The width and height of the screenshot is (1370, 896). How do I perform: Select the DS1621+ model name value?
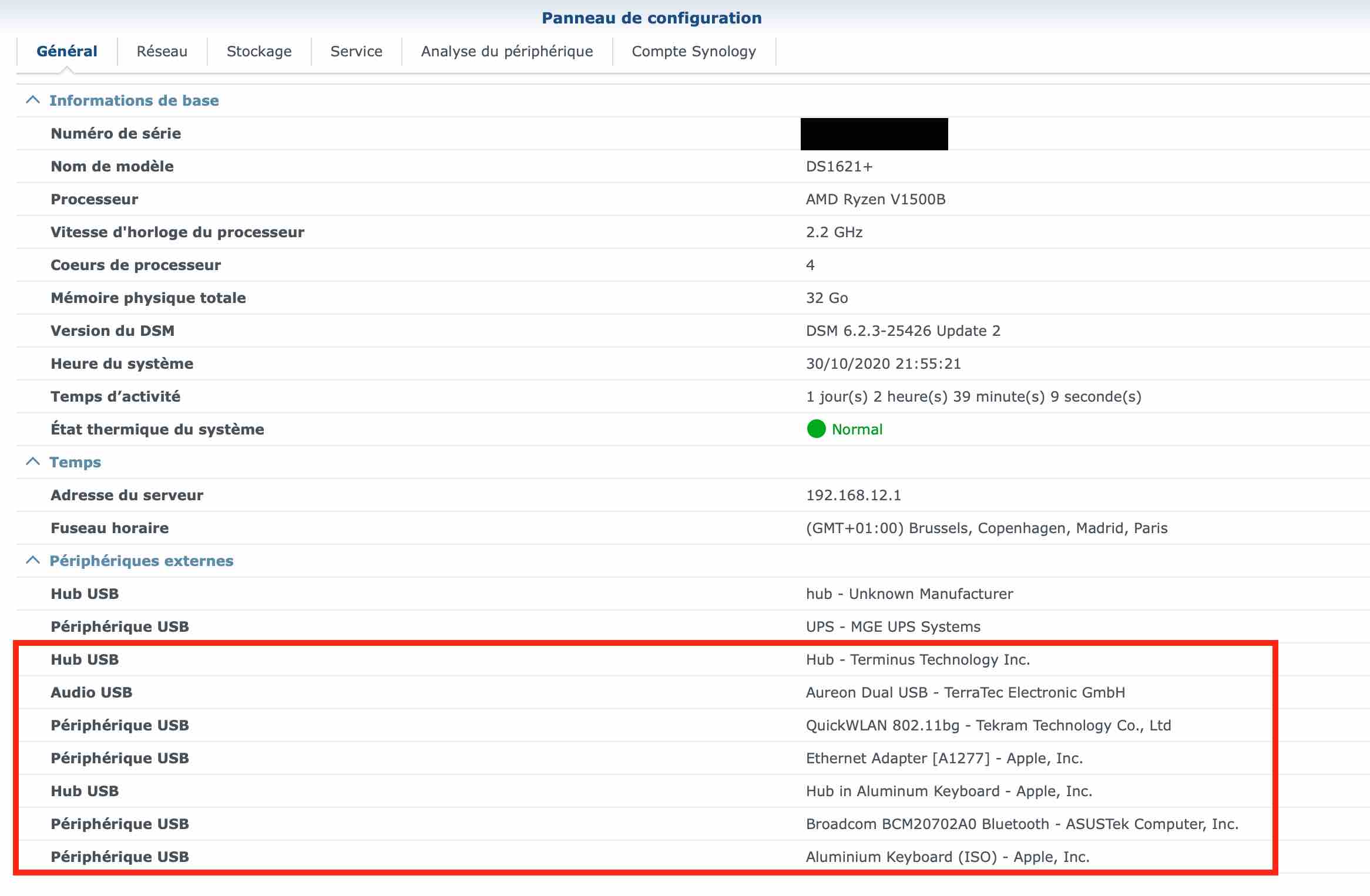[839, 167]
